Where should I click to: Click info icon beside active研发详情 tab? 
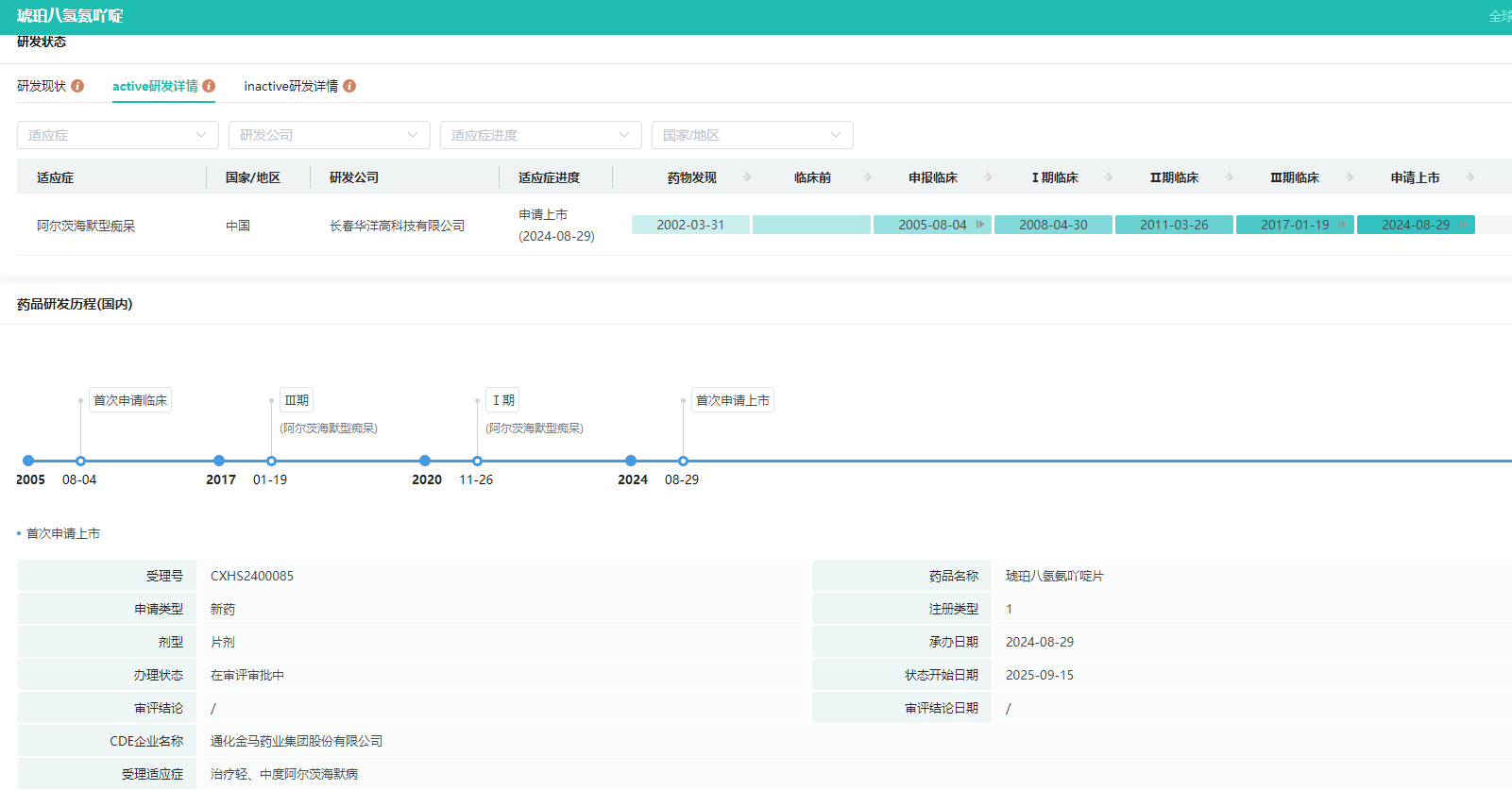pyautogui.click(x=209, y=86)
